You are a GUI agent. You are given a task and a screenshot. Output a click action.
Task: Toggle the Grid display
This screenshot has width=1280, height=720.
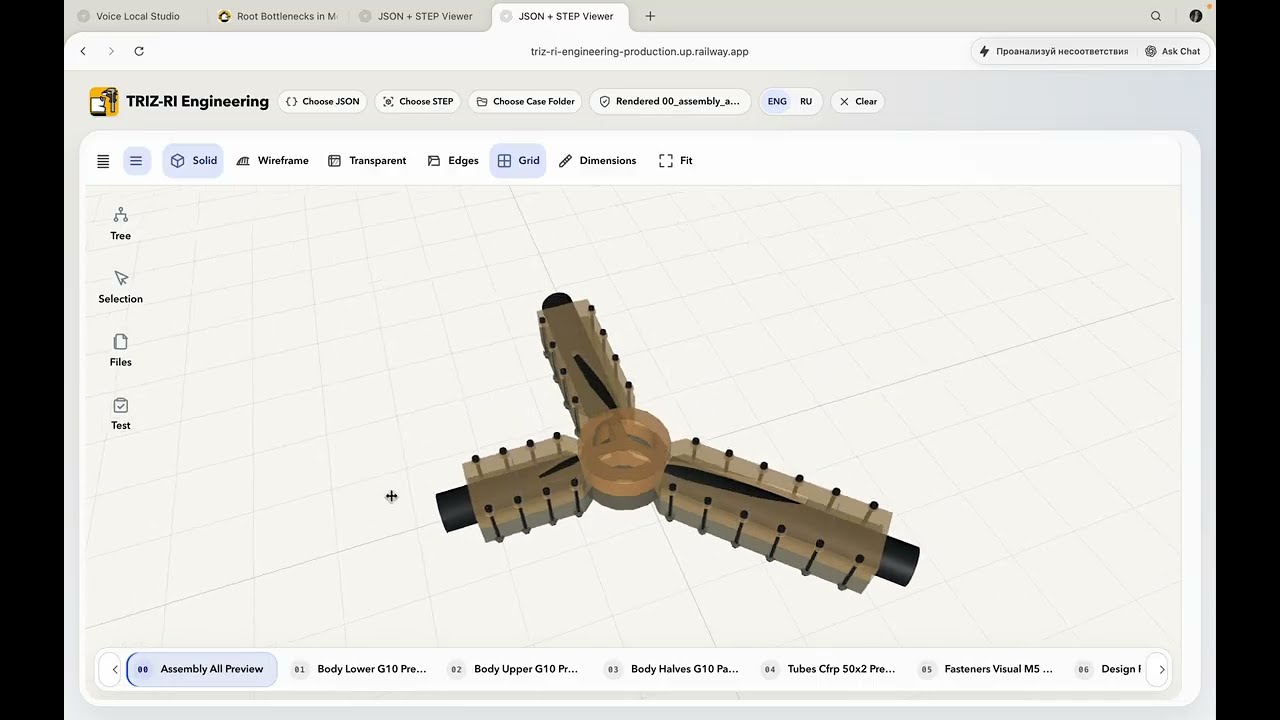click(518, 160)
